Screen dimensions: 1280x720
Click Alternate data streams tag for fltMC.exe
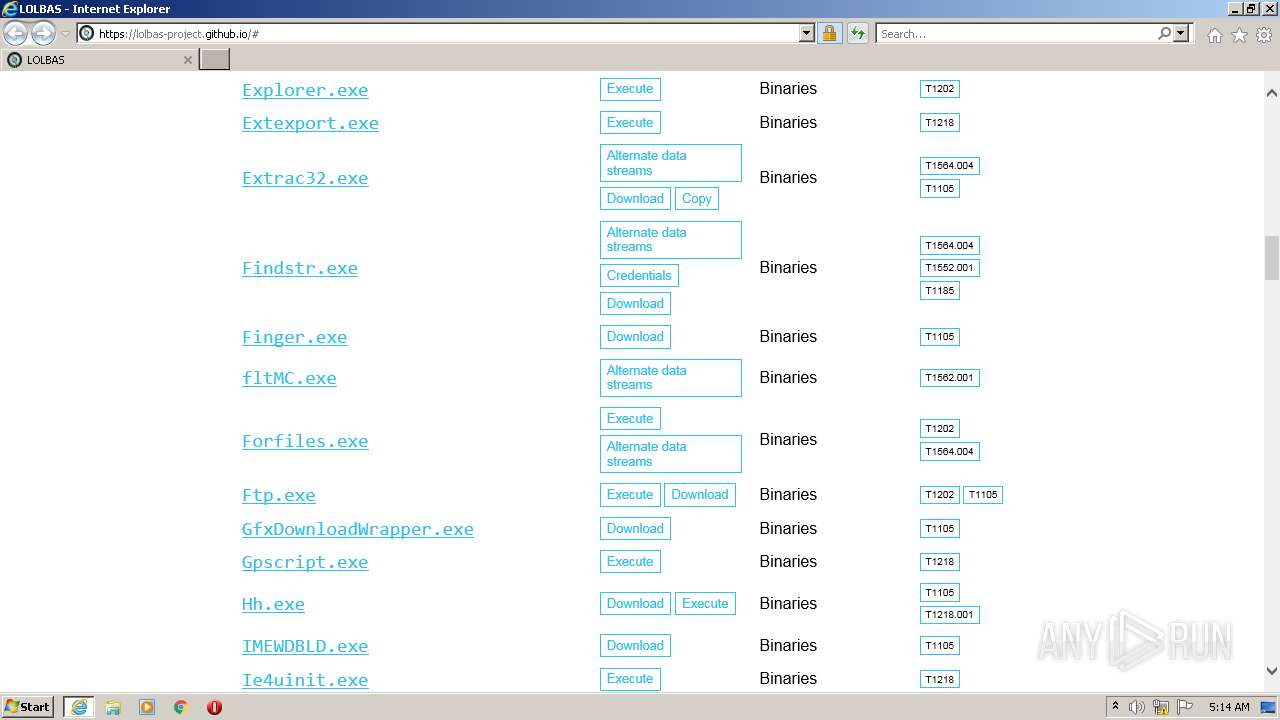(x=671, y=378)
